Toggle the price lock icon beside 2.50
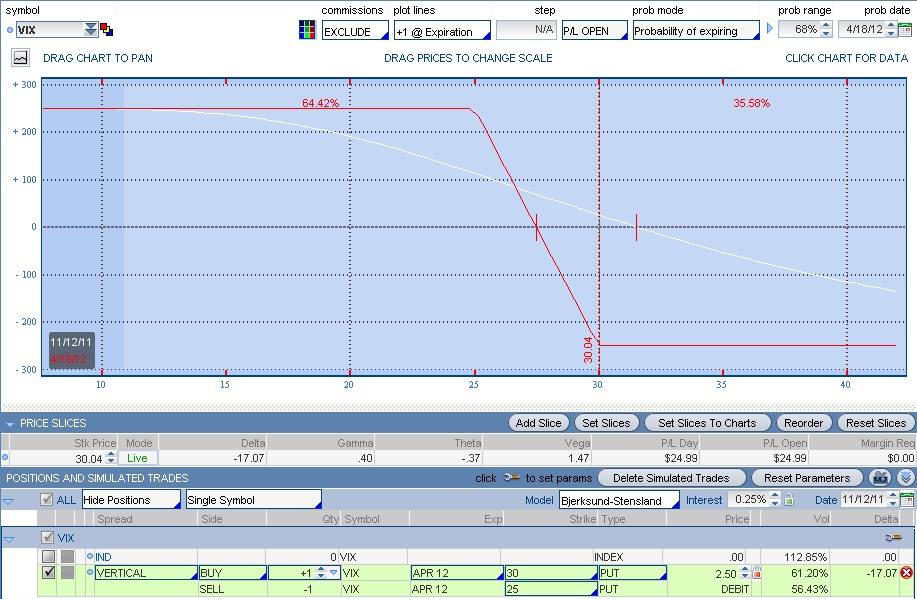The height and width of the screenshot is (599, 917). click(757, 572)
